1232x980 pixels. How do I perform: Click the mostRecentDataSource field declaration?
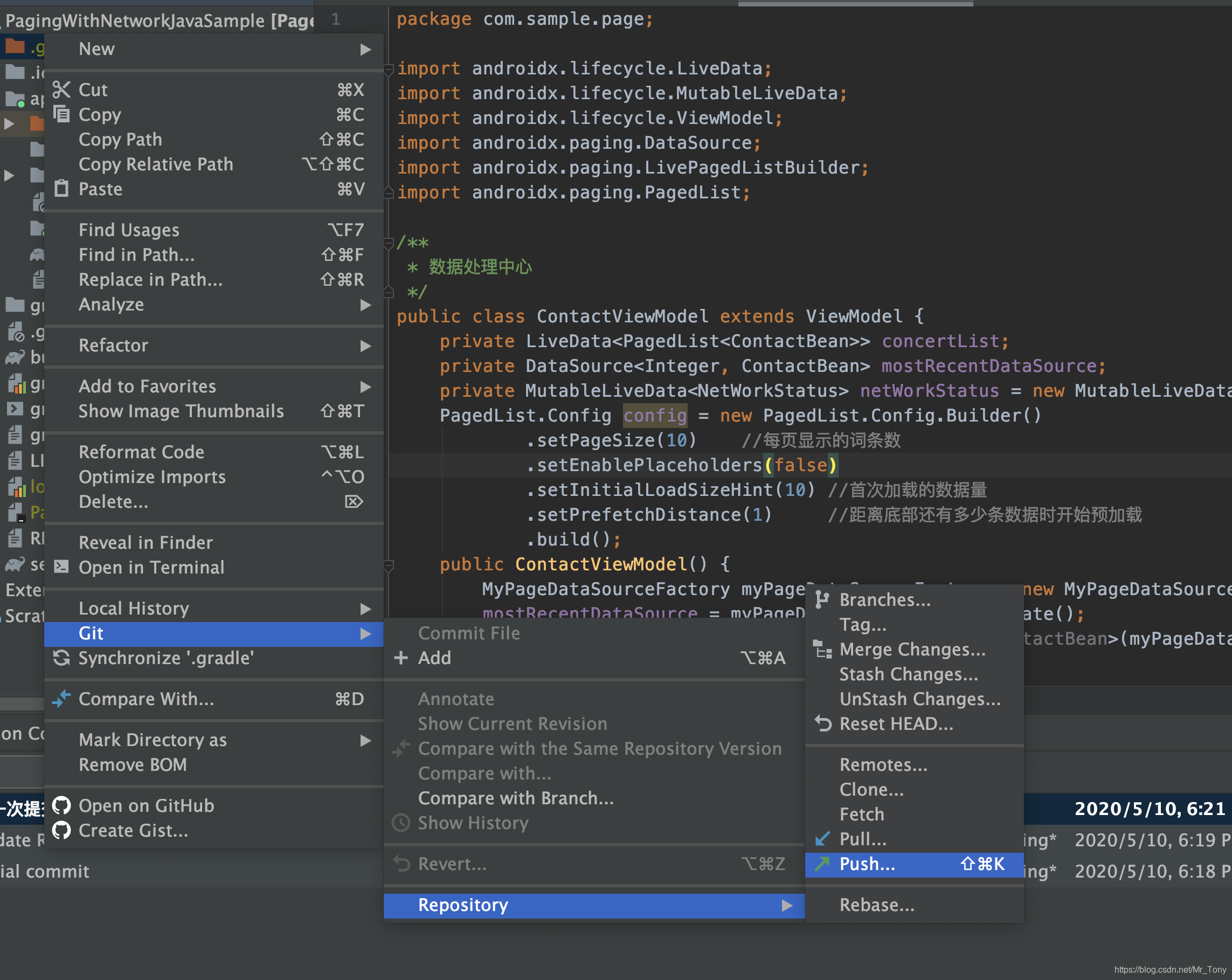[773, 365]
